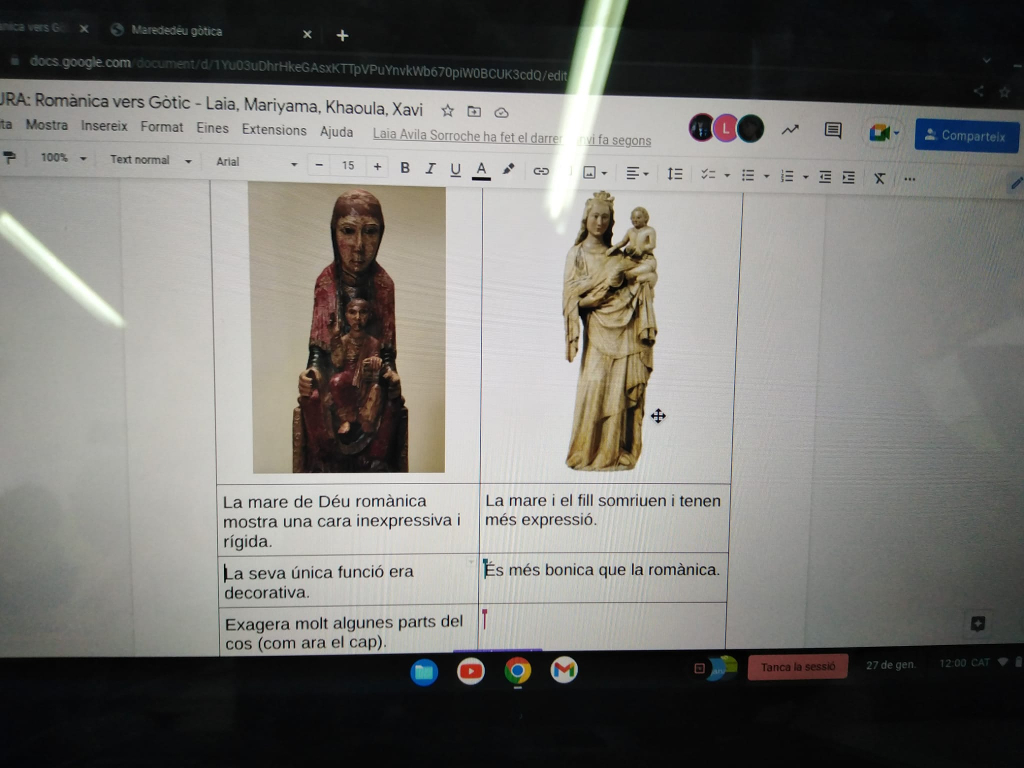1024x768 pixels.
Task: Open the last edit by Laia link
Action: click(x=511, y=139)
